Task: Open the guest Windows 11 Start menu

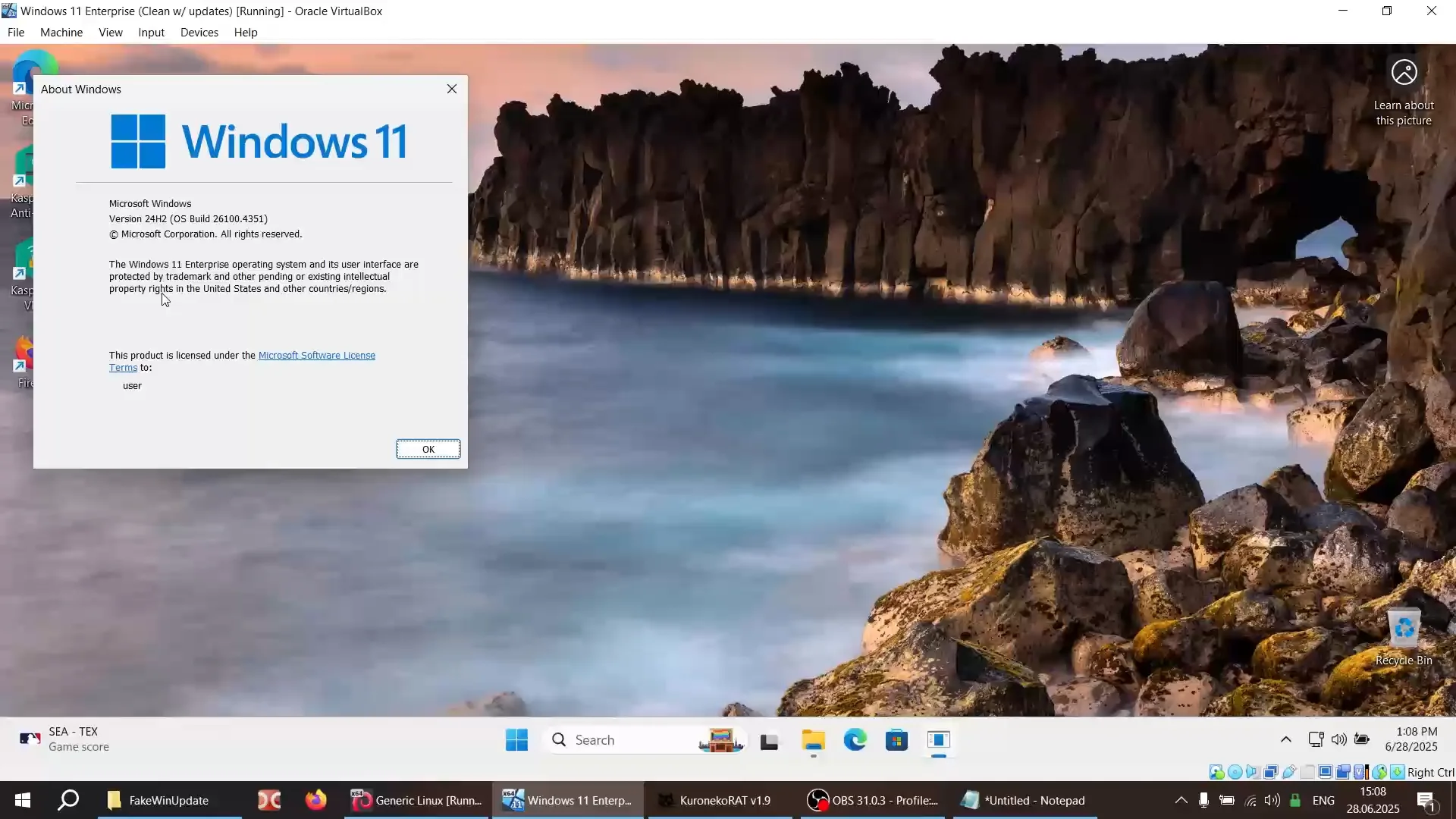Action: coord(516,740)
